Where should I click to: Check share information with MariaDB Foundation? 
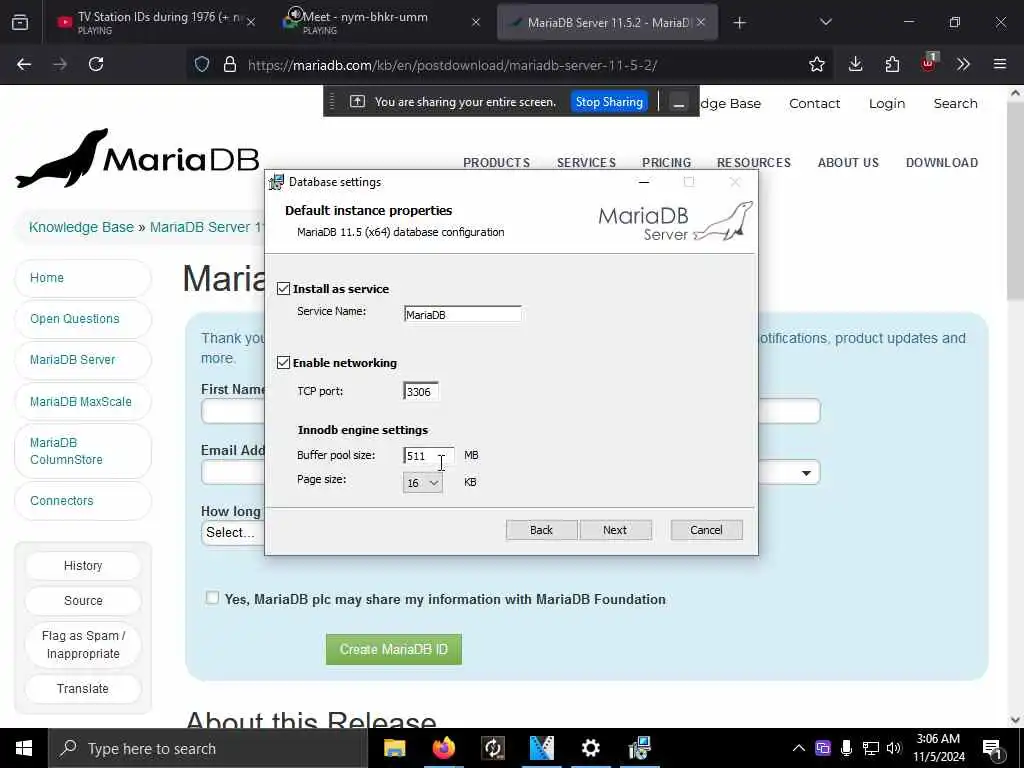pyautogui.click(x=212, y=598)
